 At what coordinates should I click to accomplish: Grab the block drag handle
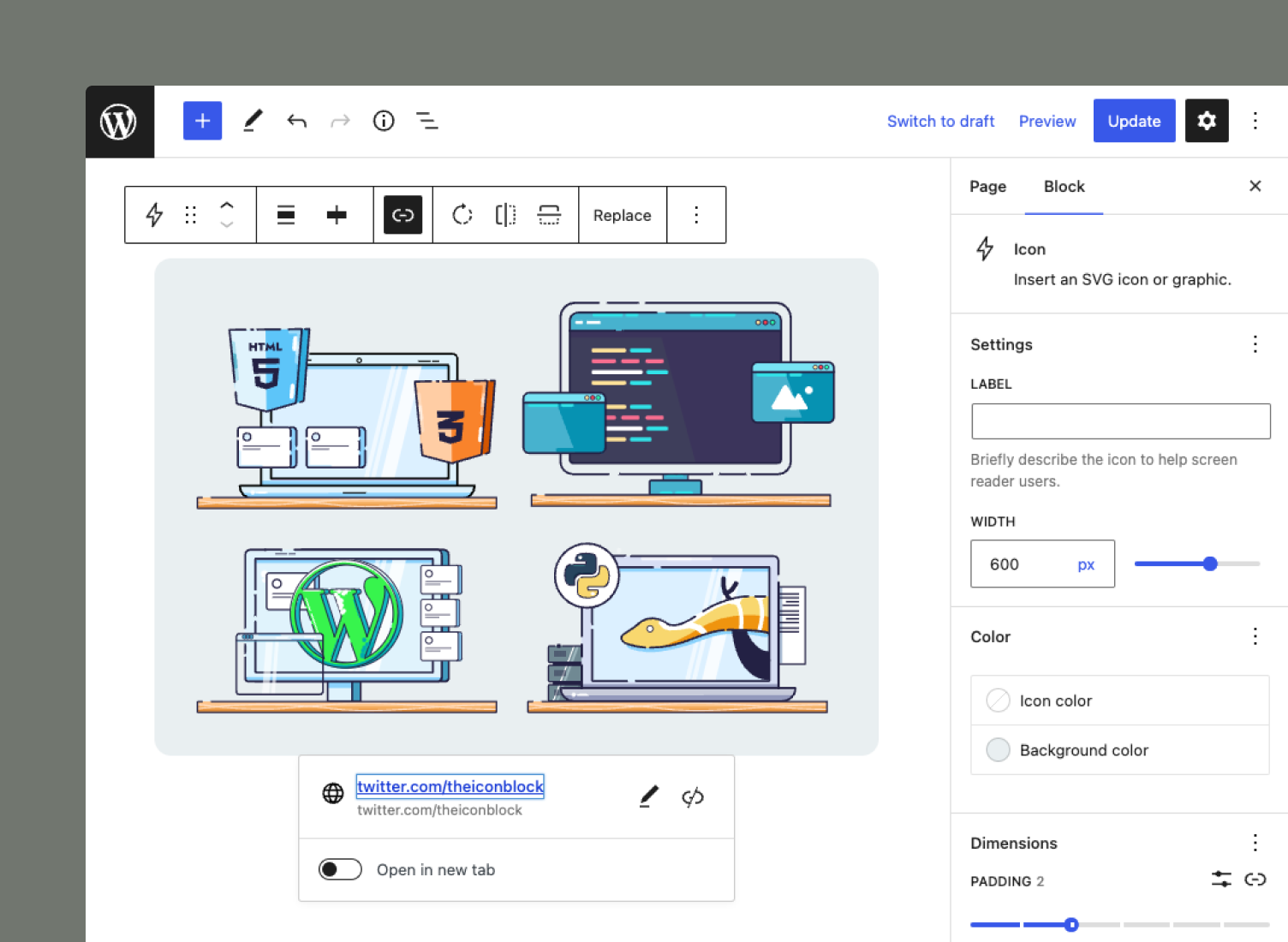click(x=191, y=215)
